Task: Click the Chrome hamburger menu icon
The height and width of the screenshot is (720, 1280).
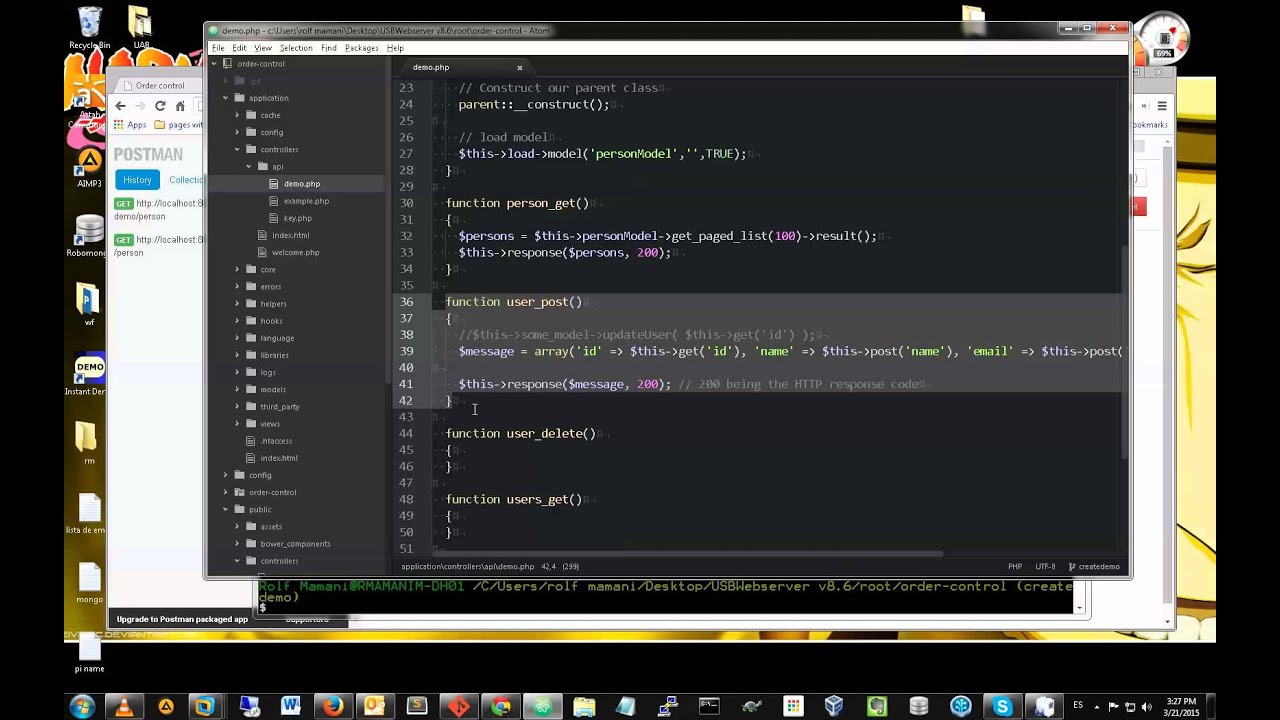Action: pyautogui.click(x=1161, y=106)
